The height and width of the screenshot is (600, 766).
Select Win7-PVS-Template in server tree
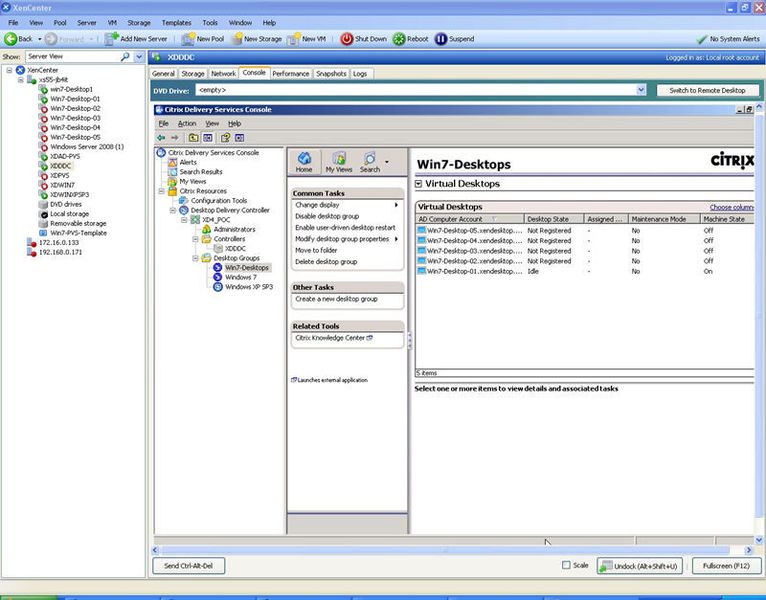(78, 233)
